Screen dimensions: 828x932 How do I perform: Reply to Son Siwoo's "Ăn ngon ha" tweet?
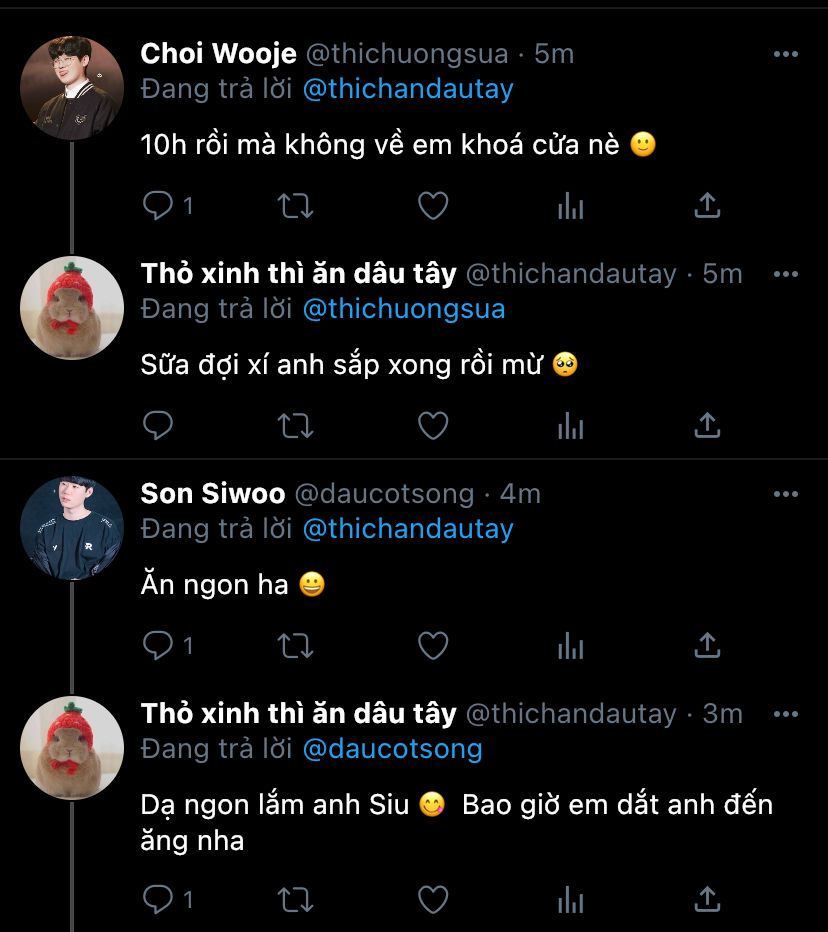pos(159,646)
